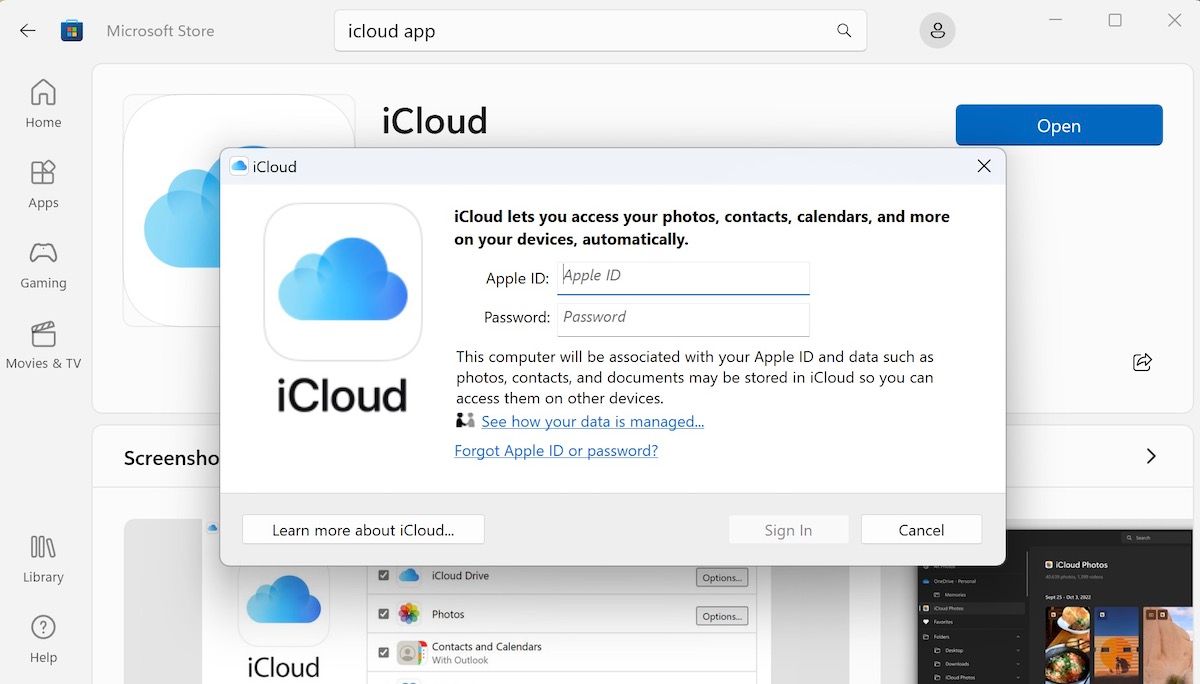Viewport: 1200px width, 684px height.
Task: Open the account profile icon
Action: [x=937, y=30]
